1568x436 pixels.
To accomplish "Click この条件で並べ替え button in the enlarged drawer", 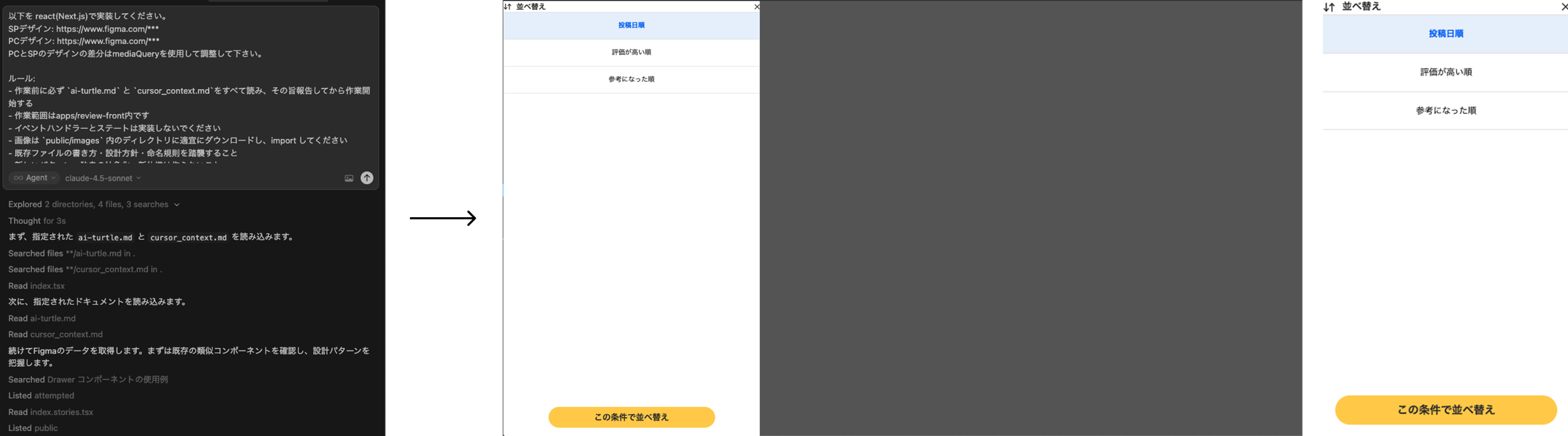I will [1446, 410].
